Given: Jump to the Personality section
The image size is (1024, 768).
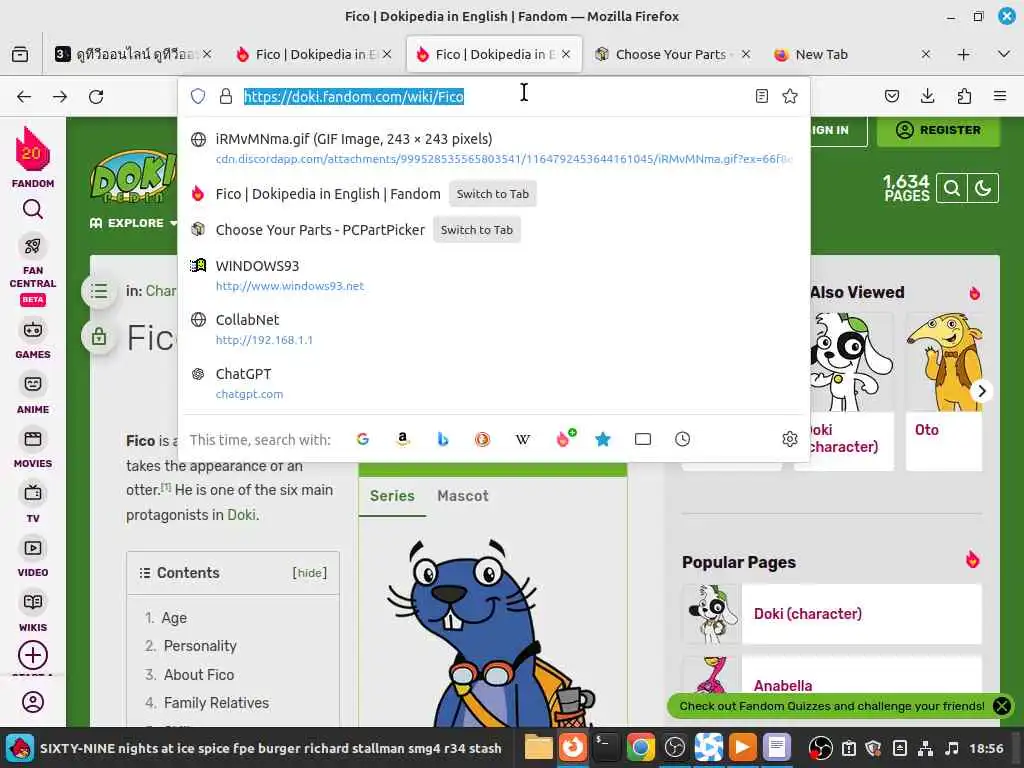Looking at the screenshot, I should (x=200, y=646).
